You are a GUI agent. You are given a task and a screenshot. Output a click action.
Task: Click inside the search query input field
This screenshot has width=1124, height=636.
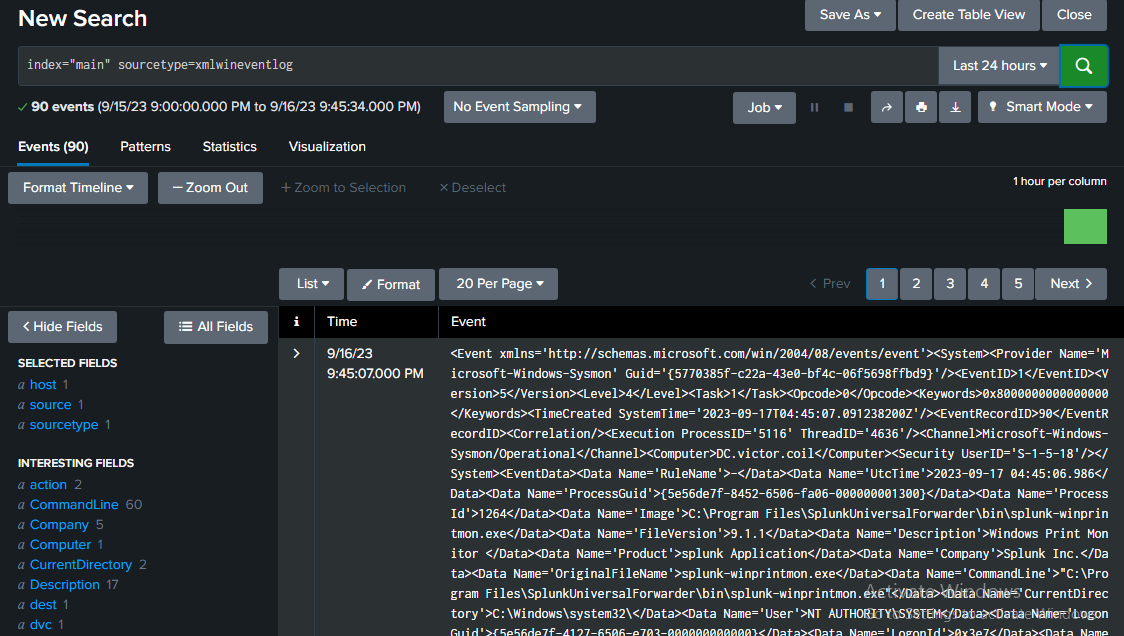point(400,64)
